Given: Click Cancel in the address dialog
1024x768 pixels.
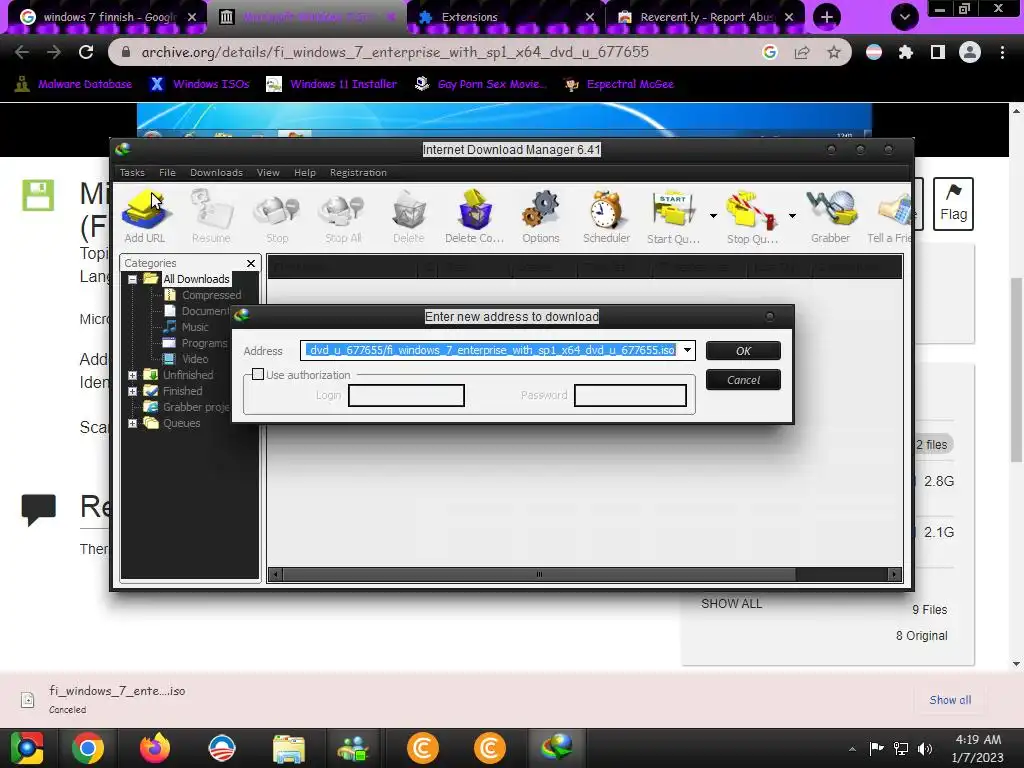Looking at the screenshot, I should click(743, 380).
